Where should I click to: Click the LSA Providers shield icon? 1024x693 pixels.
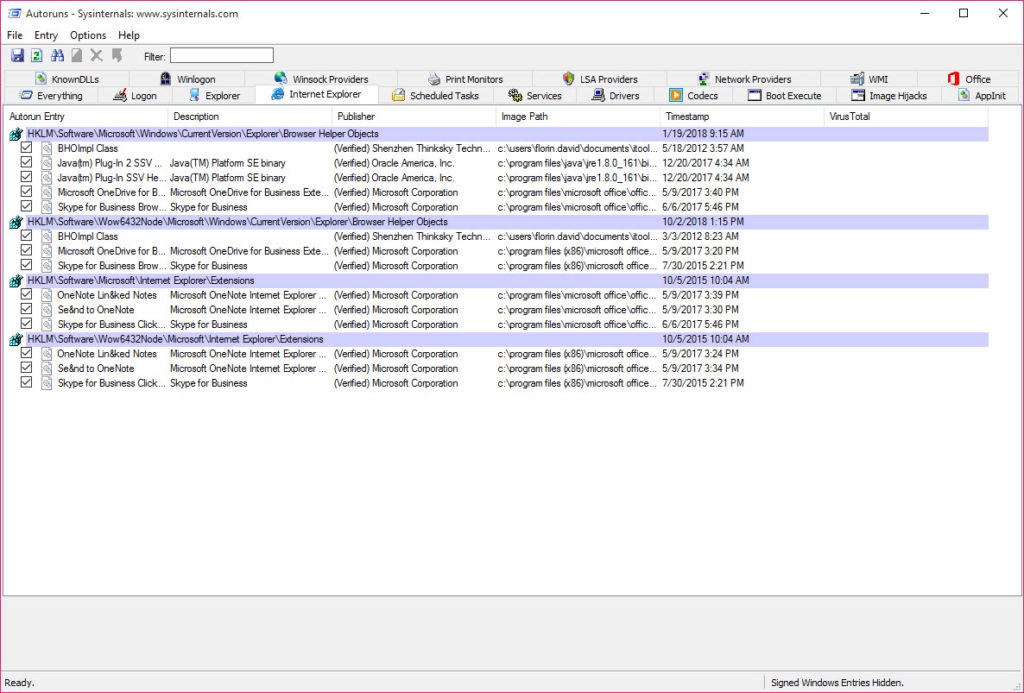pyautogui.click(x=568, y=78)
